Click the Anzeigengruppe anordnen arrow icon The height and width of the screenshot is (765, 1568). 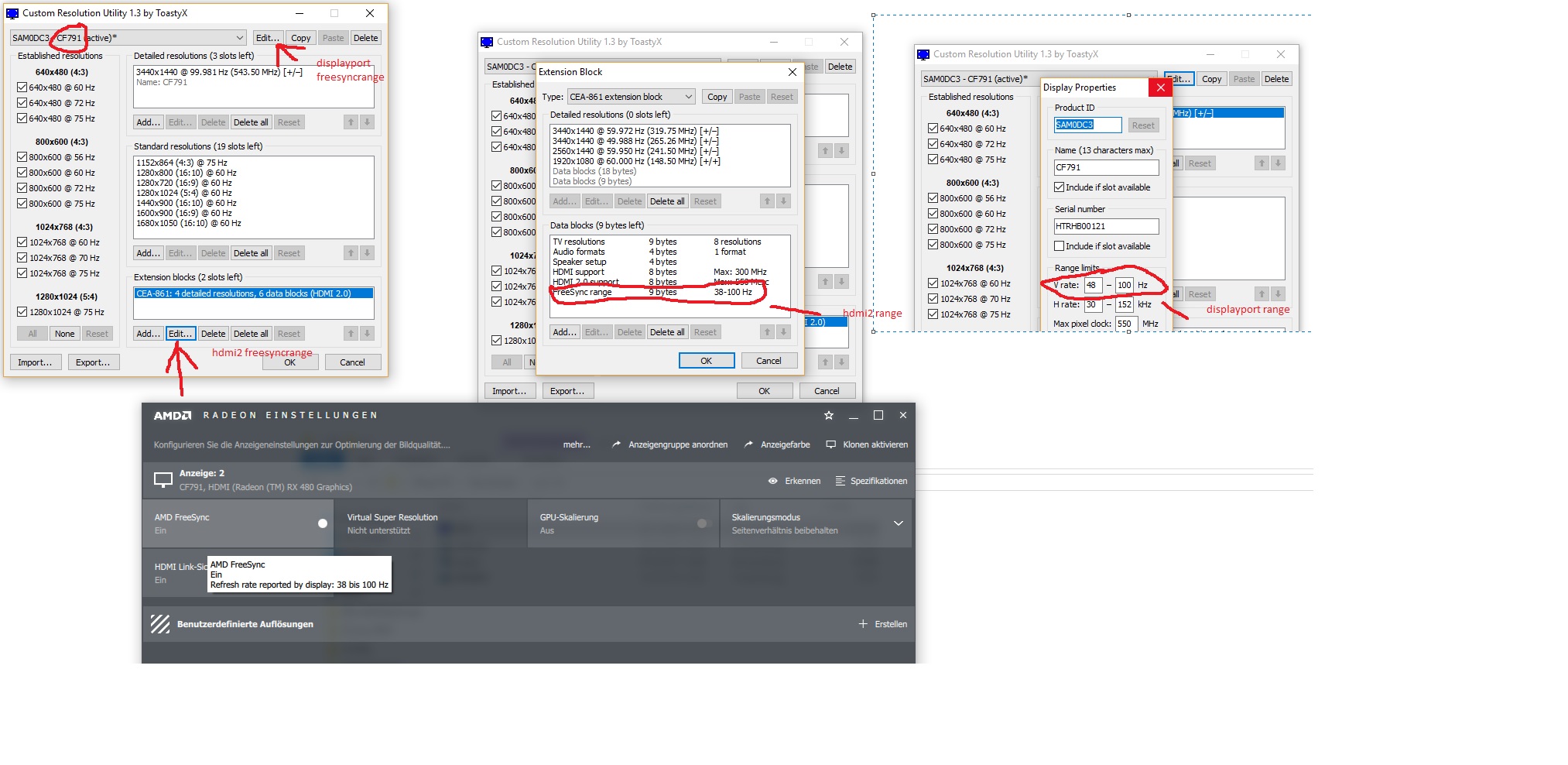tap(616, 444)
